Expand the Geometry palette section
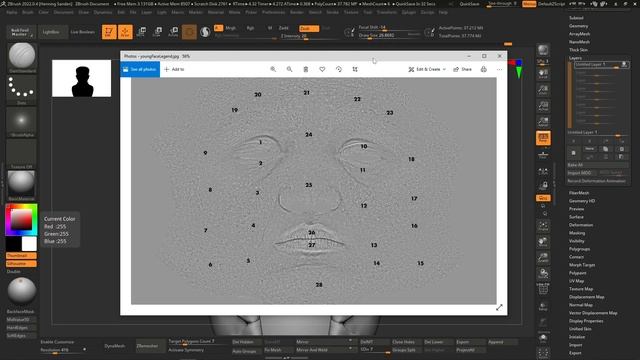640x360 pixels. click(579, 26)
